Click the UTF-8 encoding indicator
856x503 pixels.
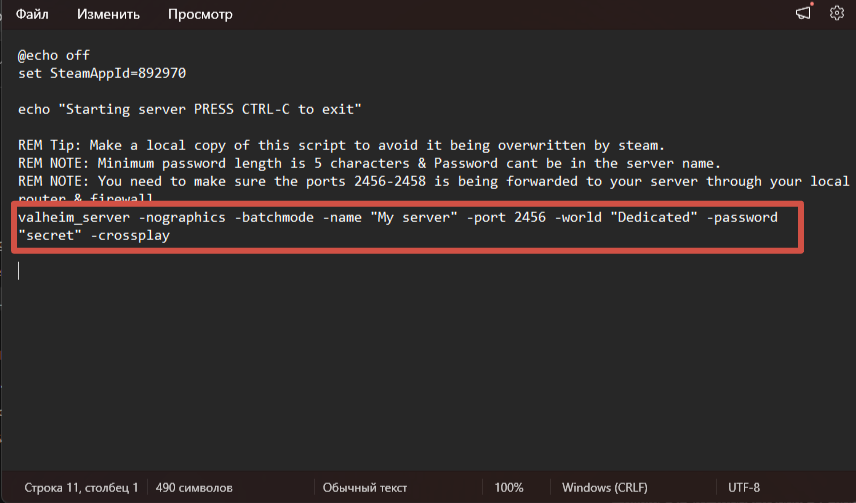744,488
